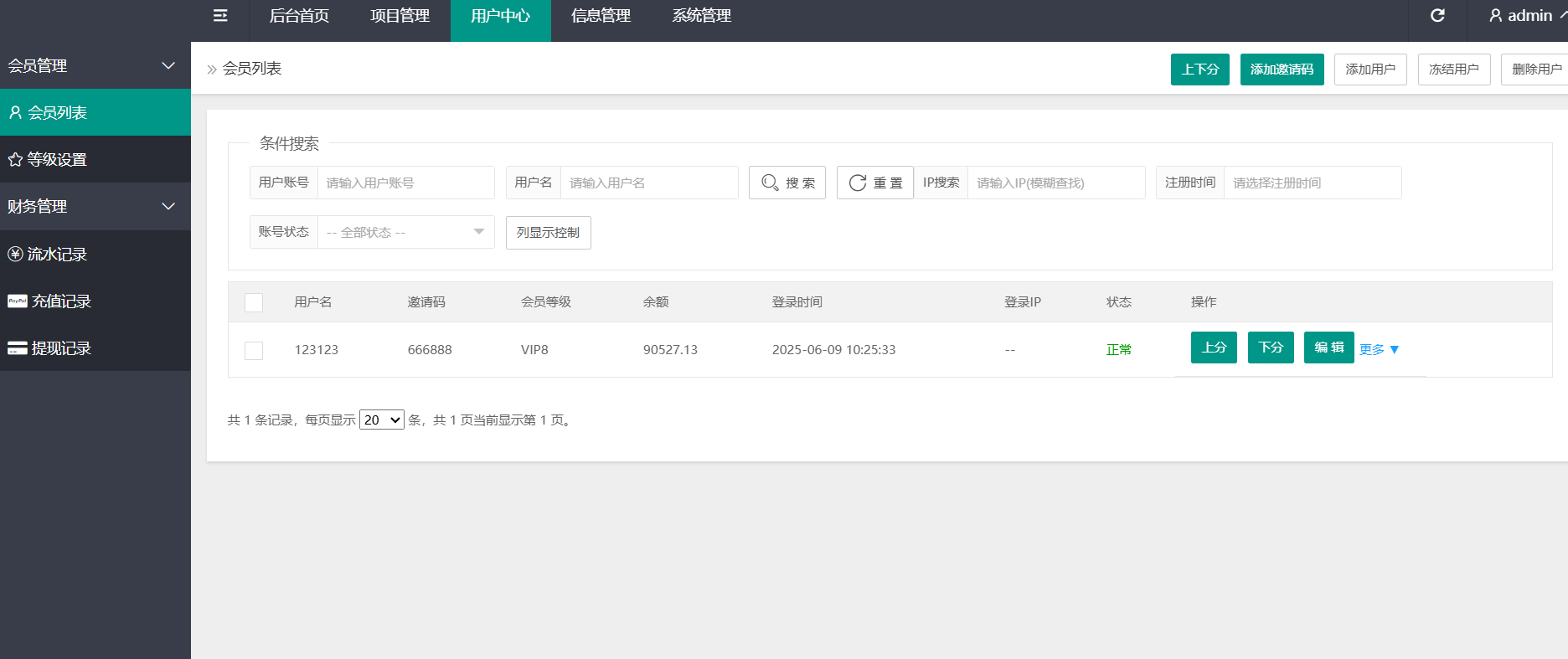Switch to the 项目管理 top tab
This screenshot has height=659, width=1568.
pyautogui.click(x=400, y=16)
